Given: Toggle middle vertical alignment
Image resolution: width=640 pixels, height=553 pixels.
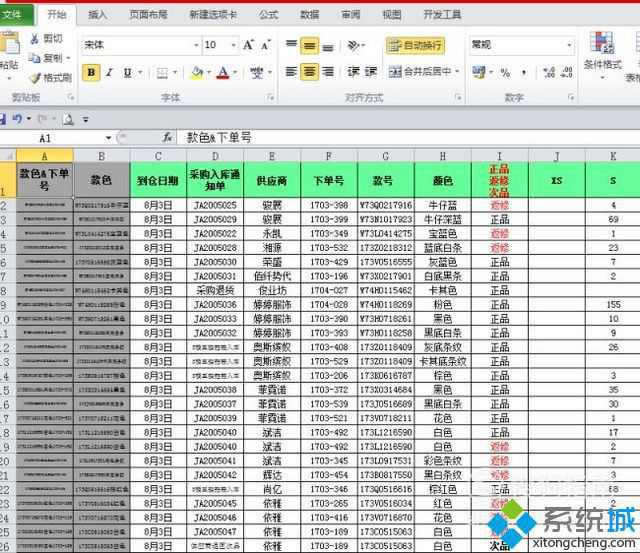Looking at the screenshot, I should pyautogui.click(x=309, y=46).
